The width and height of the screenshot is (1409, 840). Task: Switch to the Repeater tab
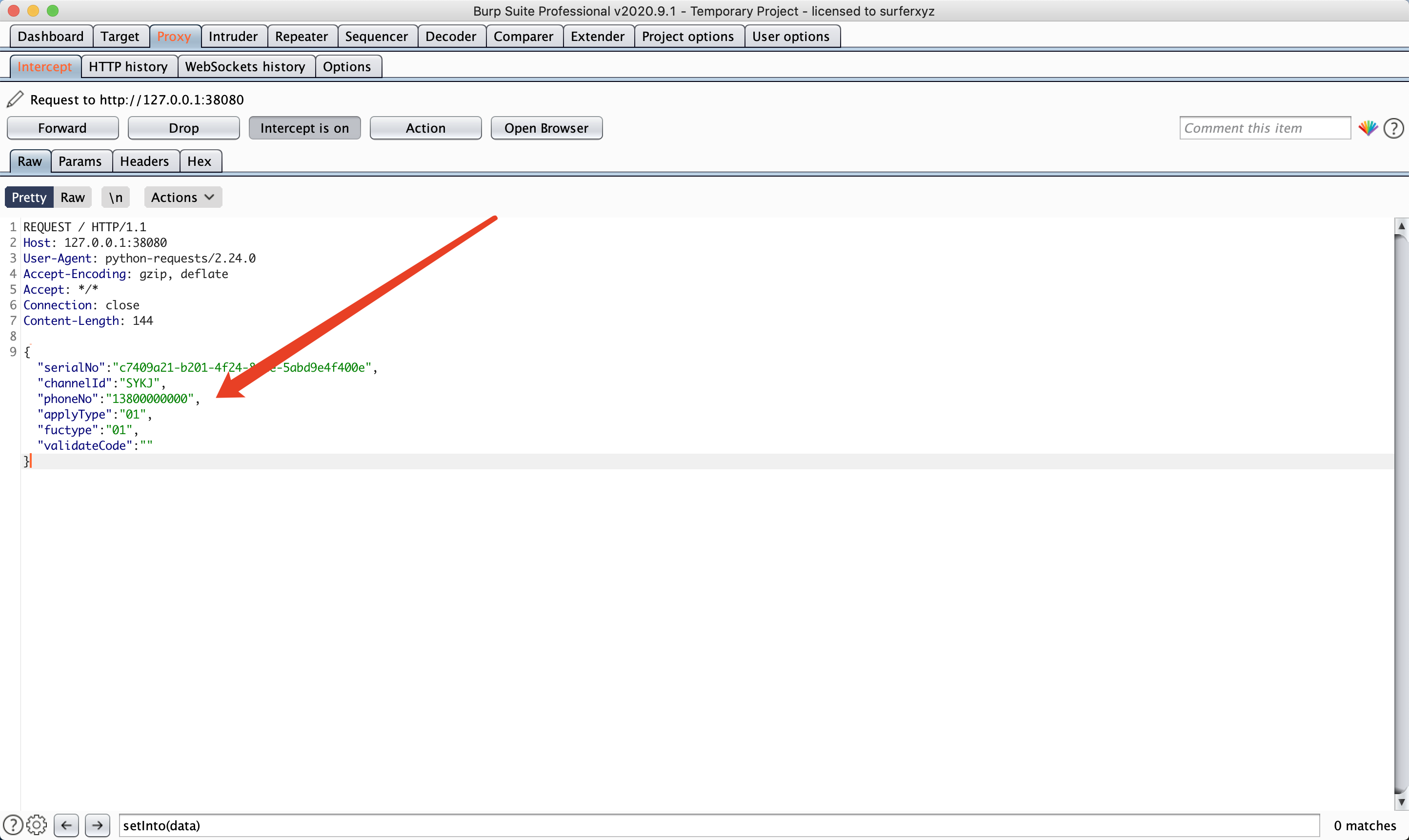click(x=301, y=36)
